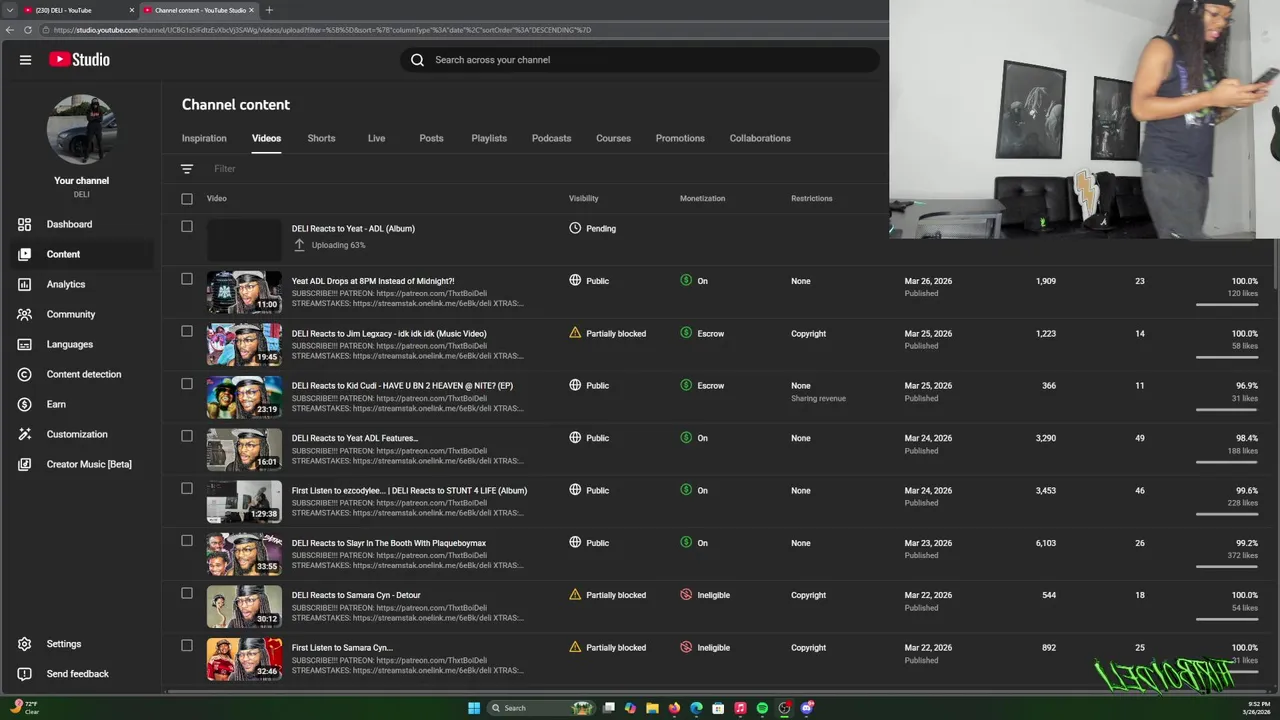Click the Send feedback icon
Screen dimensions: 1280x720
(x=25, y=674)
